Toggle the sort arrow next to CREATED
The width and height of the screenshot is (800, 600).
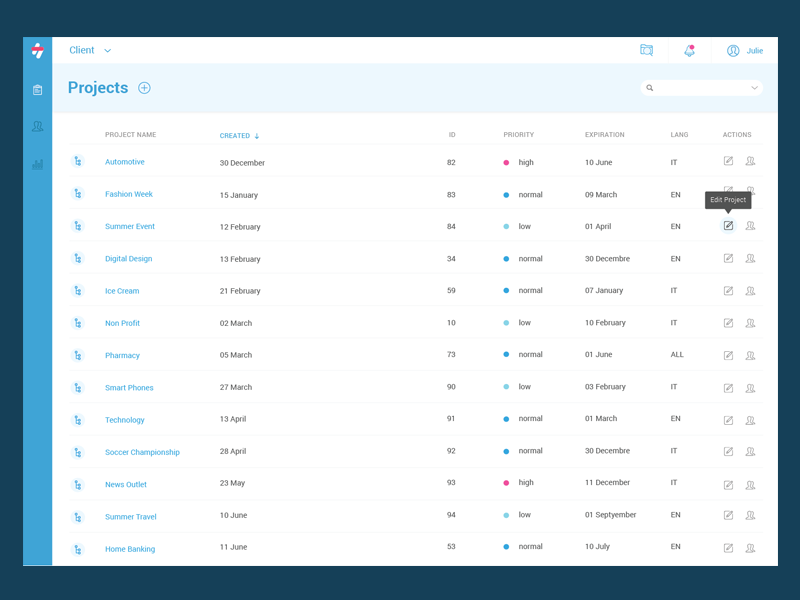point(259,135)
